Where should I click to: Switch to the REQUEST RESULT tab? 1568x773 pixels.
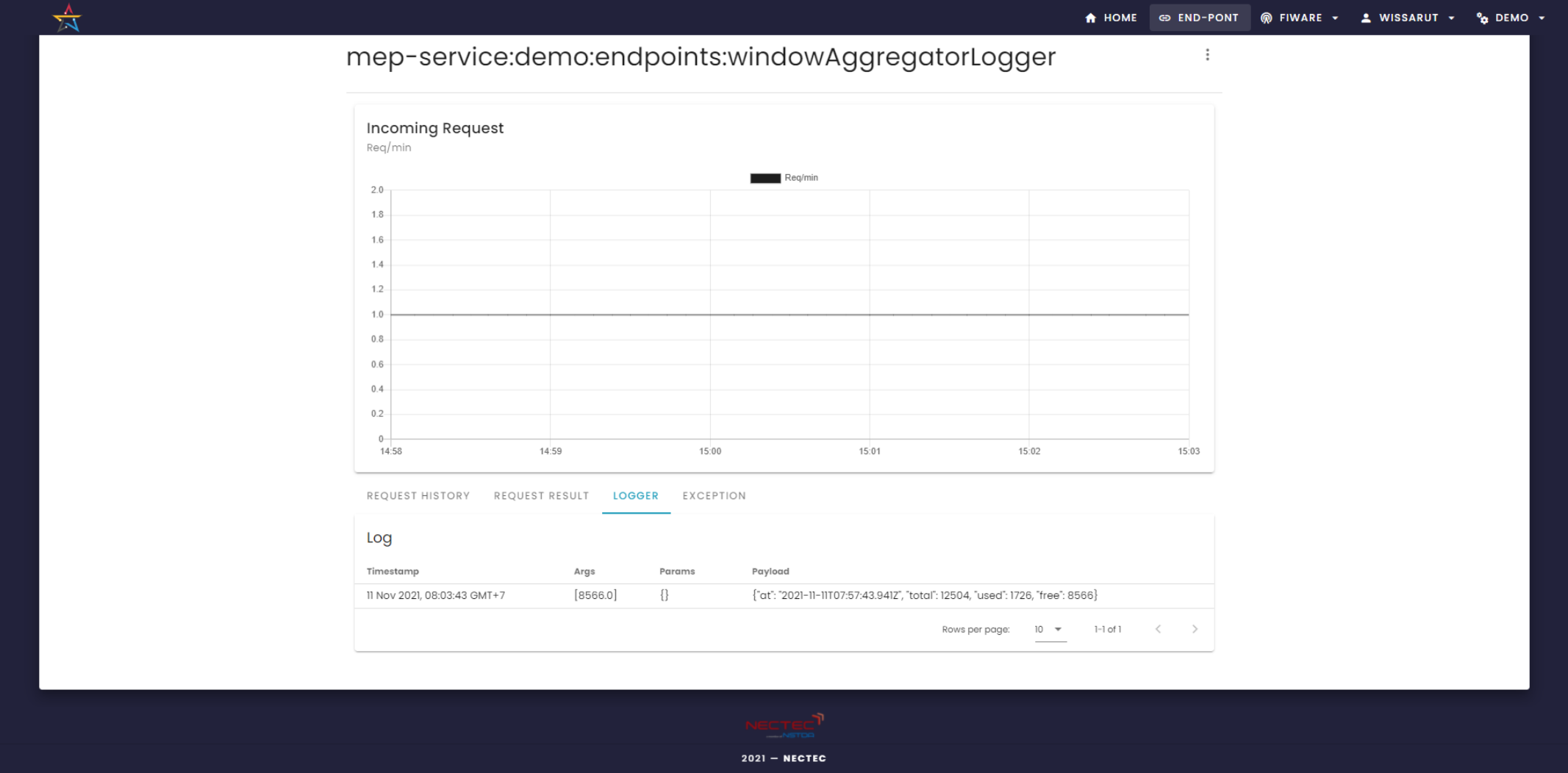click(x=541, y=496)
